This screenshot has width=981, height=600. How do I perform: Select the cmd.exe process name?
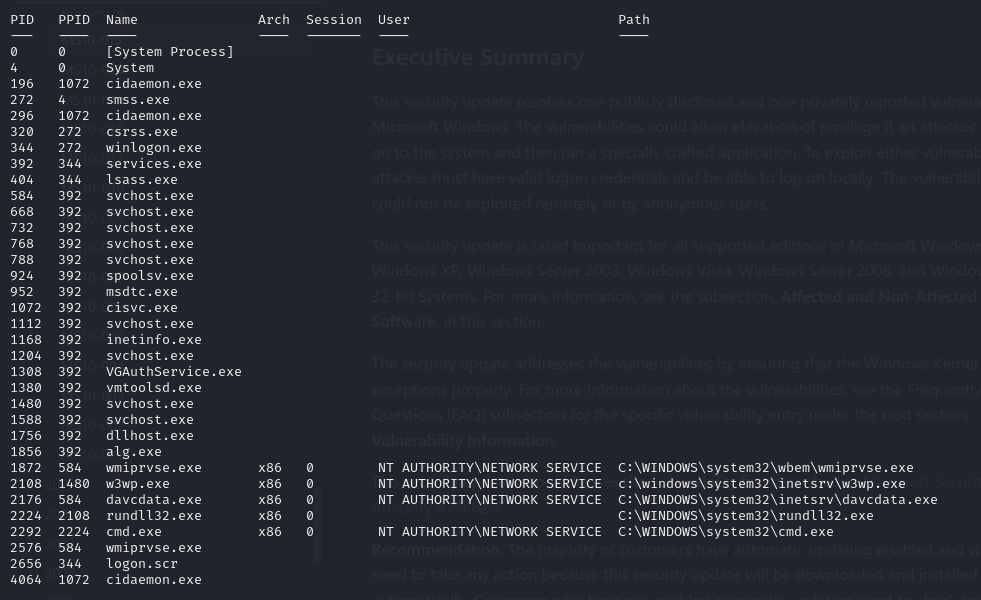pyautogui.click(x=134, y=532)
